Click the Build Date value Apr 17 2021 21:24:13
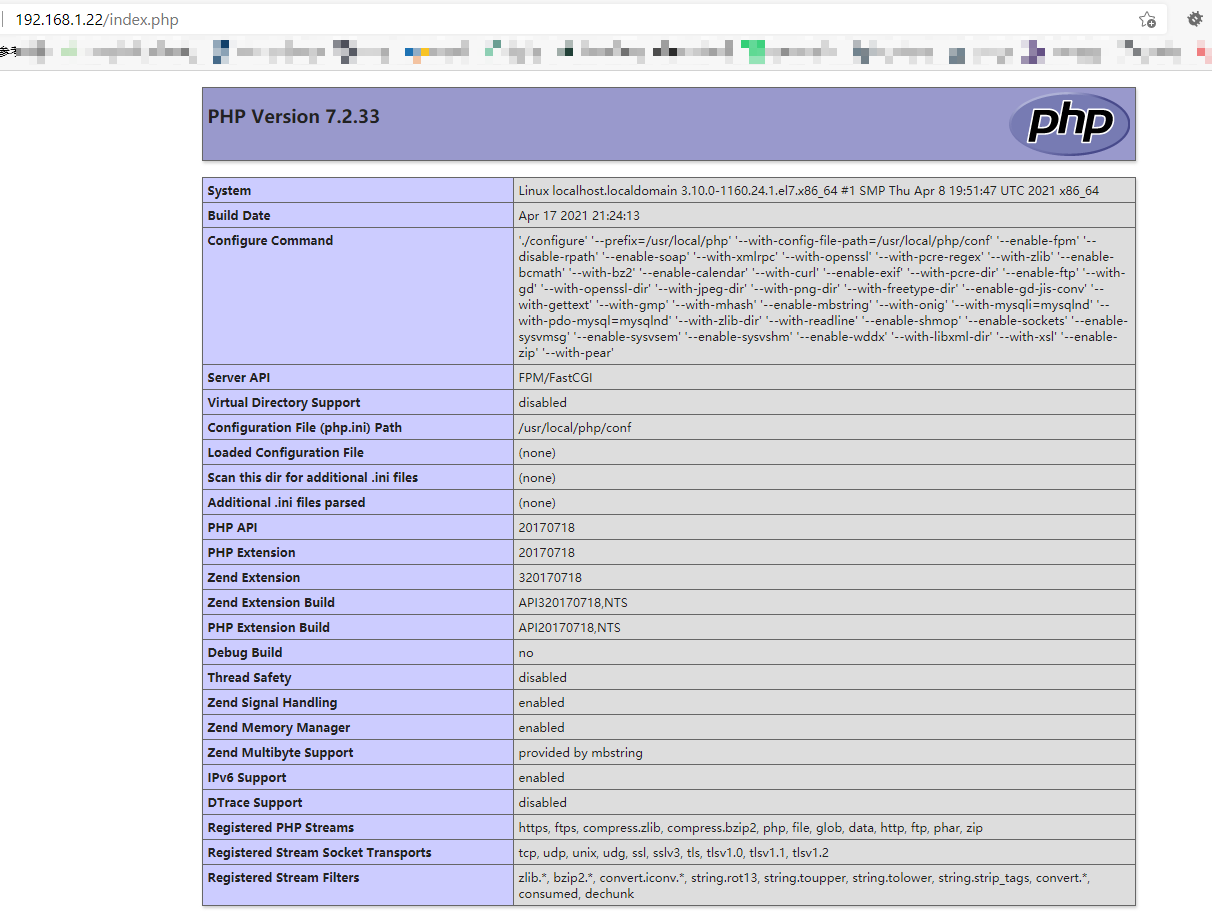Viewport: 1212px width, 921px height. 579,216
